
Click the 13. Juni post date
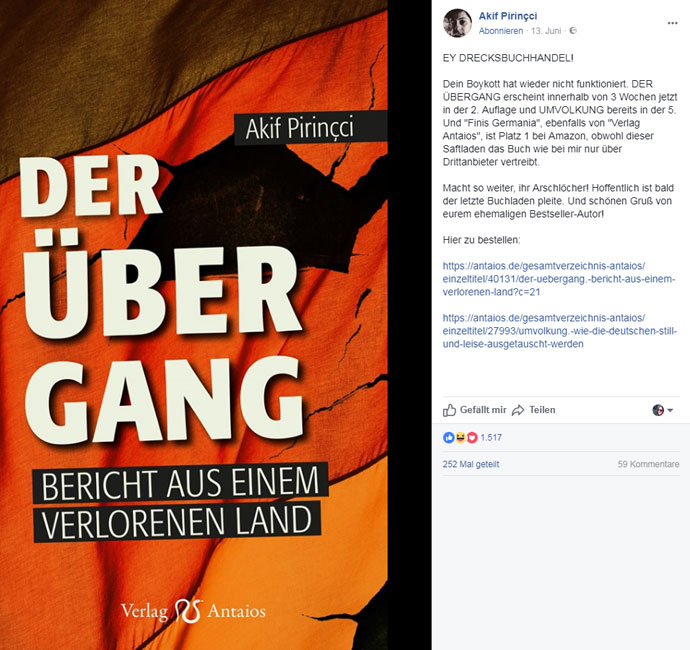(x=546, y=31)
